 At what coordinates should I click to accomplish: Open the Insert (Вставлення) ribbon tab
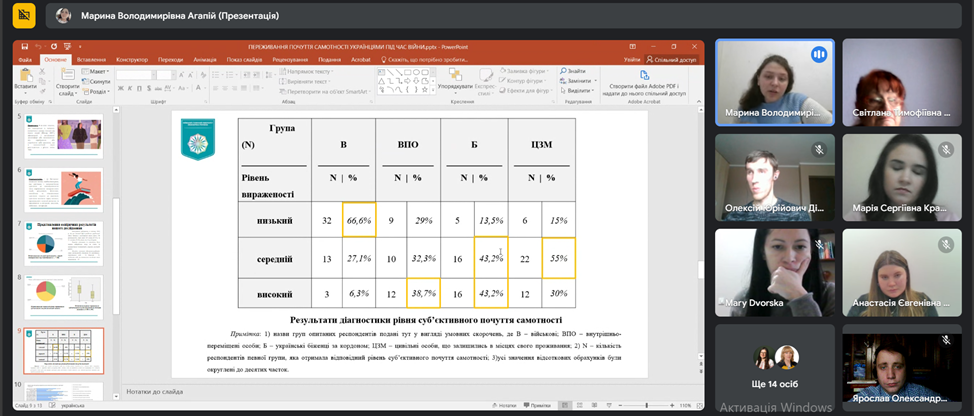pos(89,59)
